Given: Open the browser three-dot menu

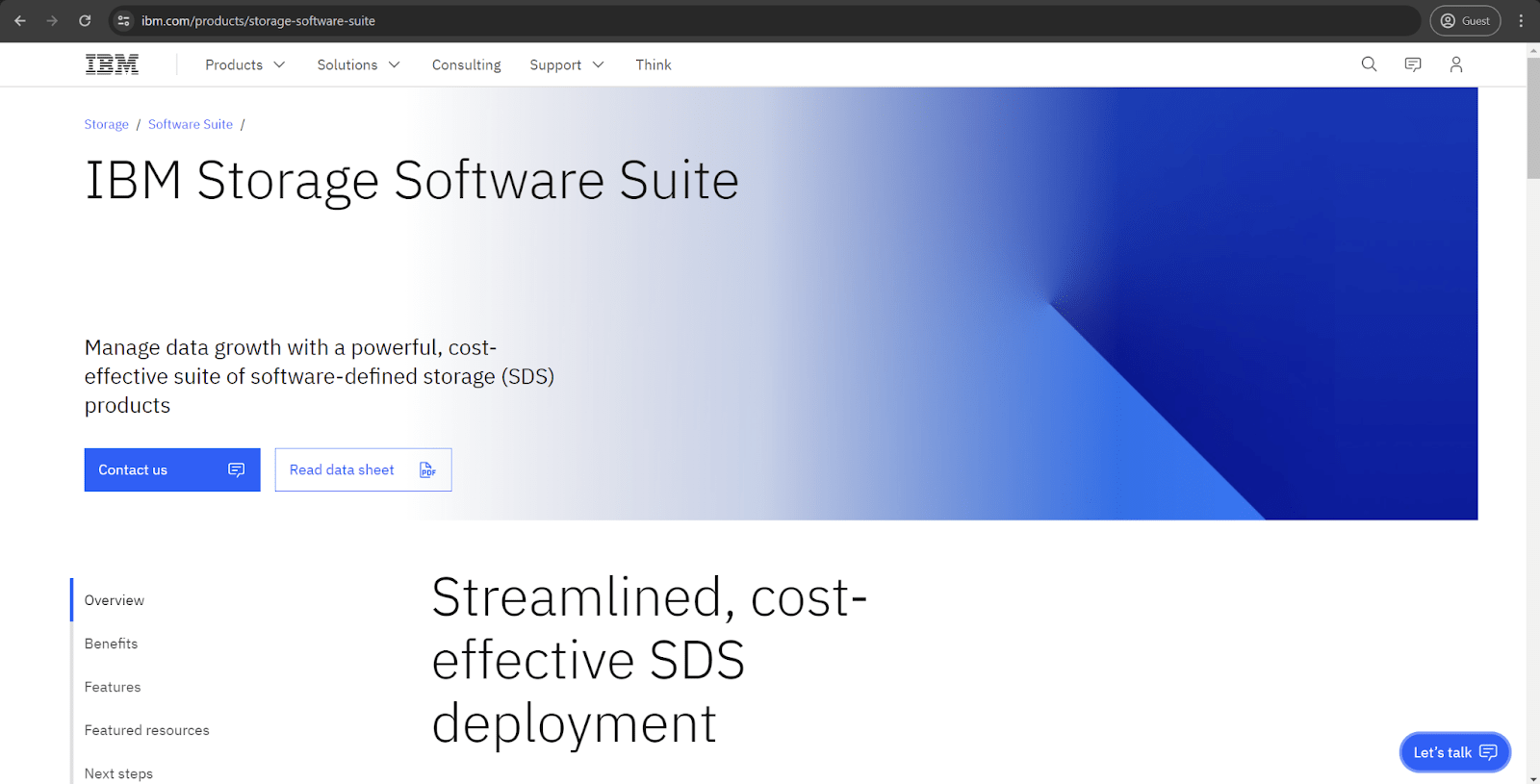Looking at the screenshot, I should 1521,20.
